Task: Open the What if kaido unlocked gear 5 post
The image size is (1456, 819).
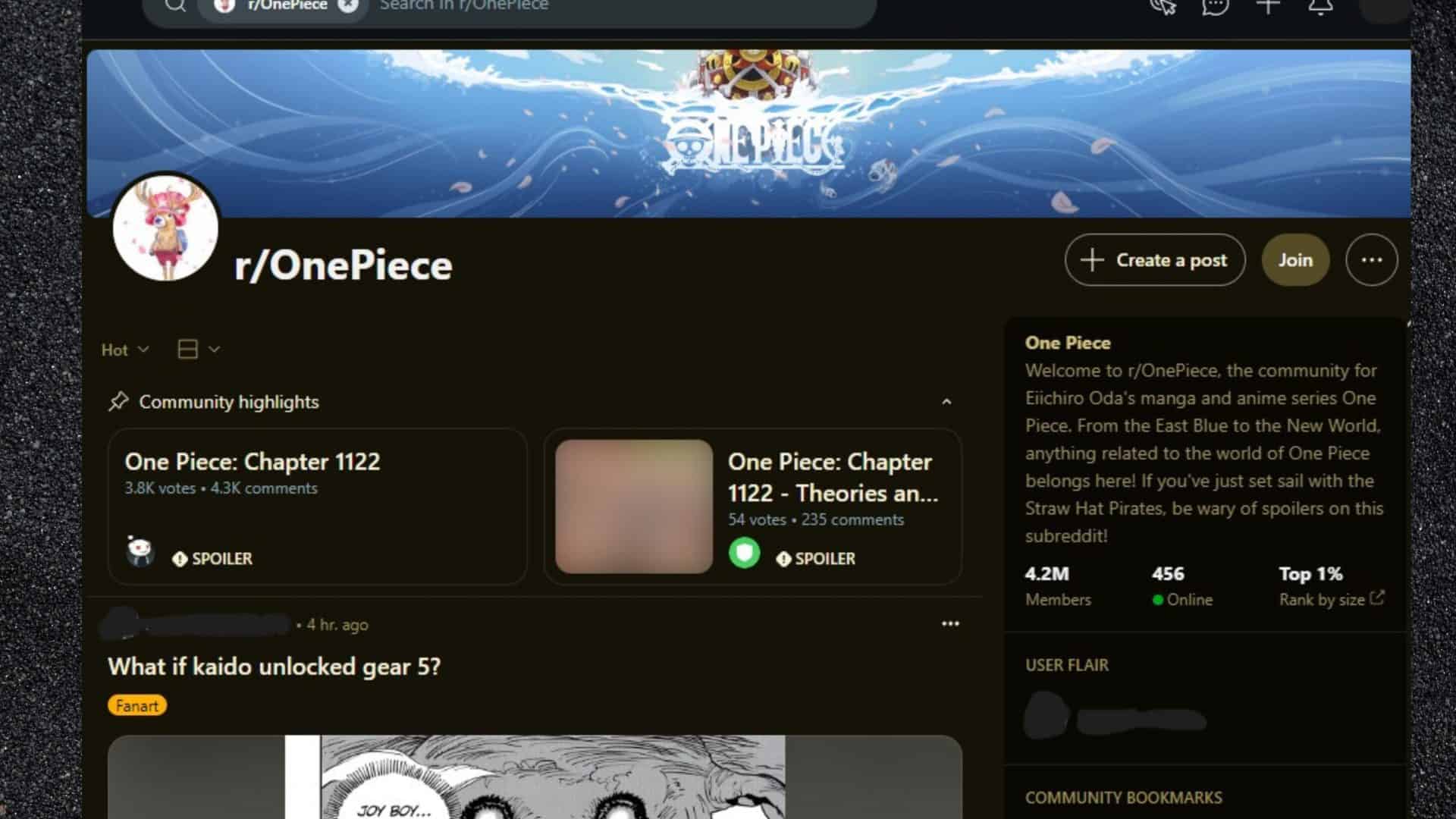Action: (274, 667)
